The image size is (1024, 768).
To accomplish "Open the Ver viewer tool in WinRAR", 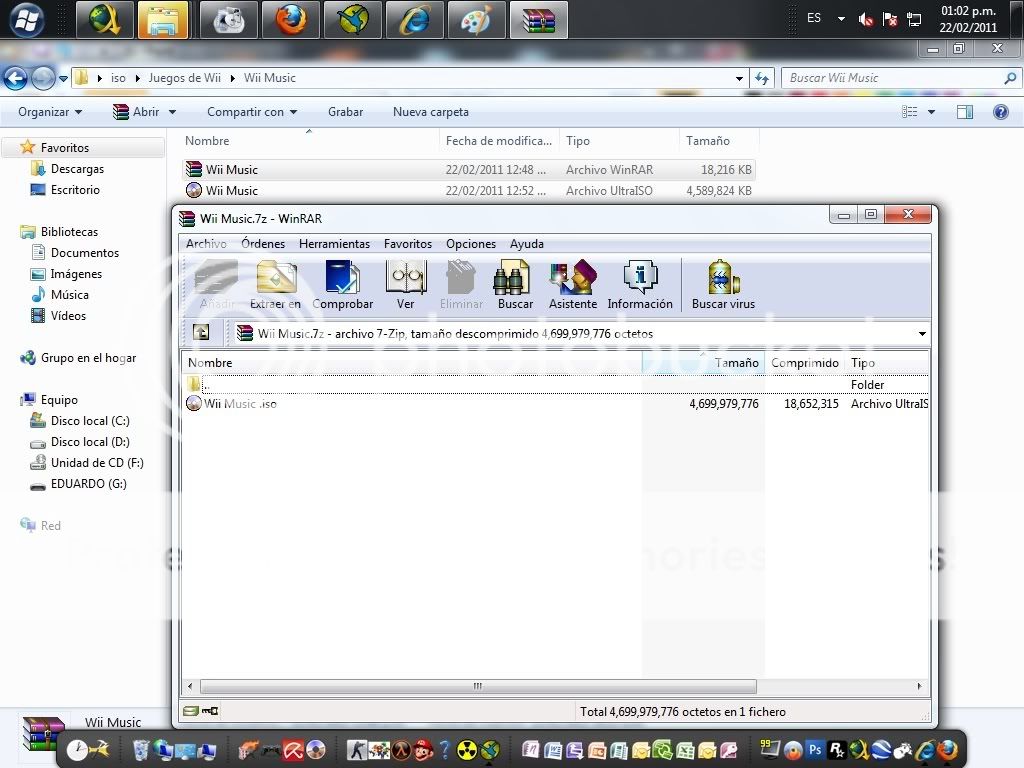I will tap(406, 285).
